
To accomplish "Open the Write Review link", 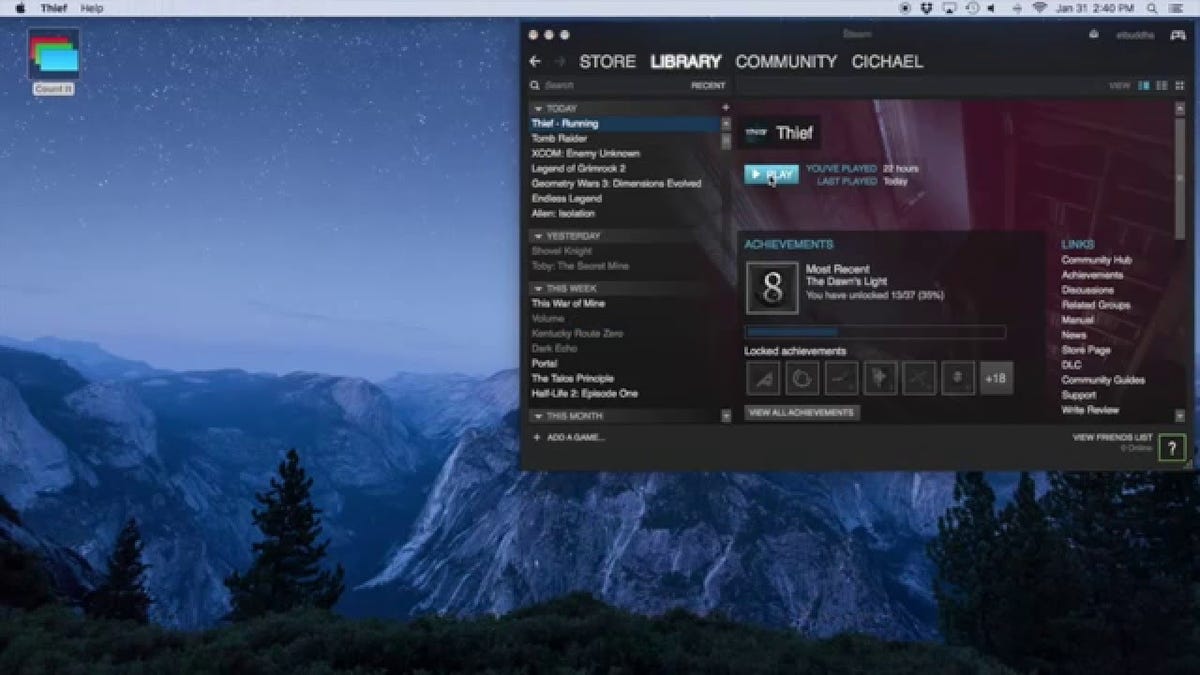I will coord(1090,410).
